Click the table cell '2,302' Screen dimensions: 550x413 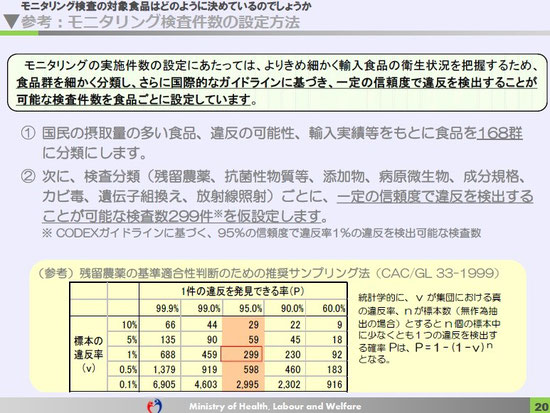tap(289, 385)
